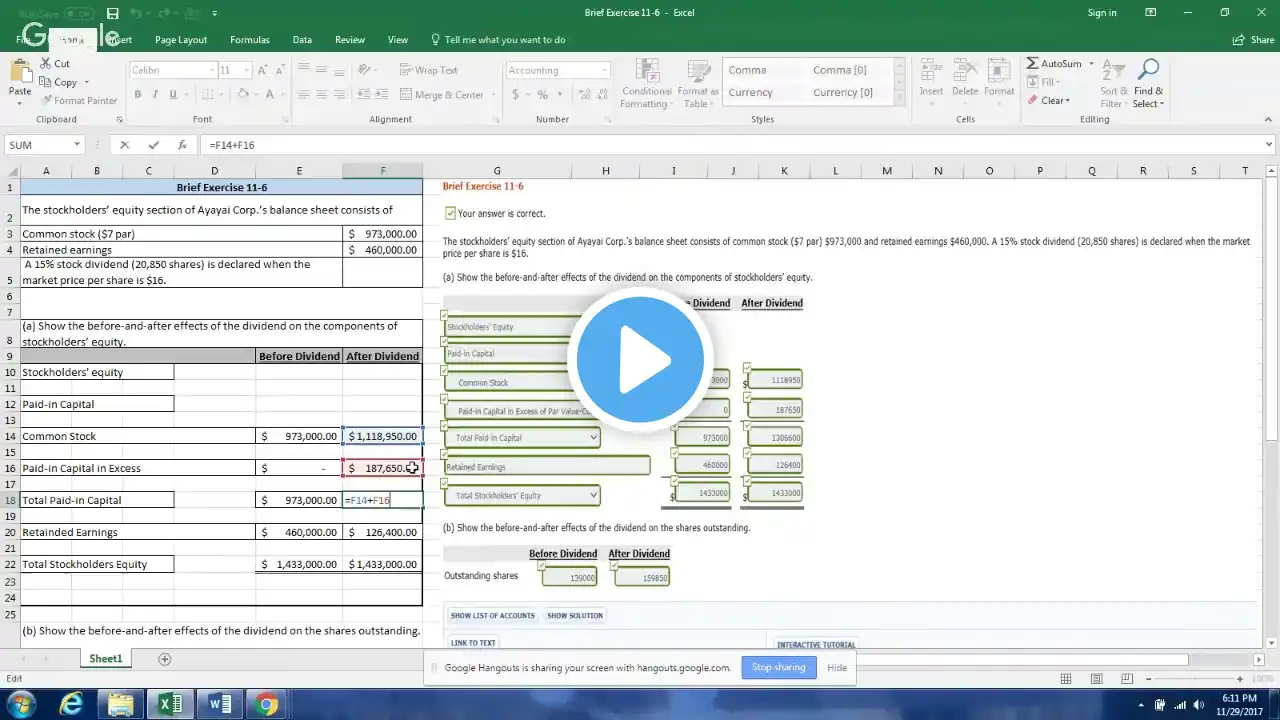Switch to the Formulas tab
Viewport: 1280px width, 720px height.
(249, 40)
